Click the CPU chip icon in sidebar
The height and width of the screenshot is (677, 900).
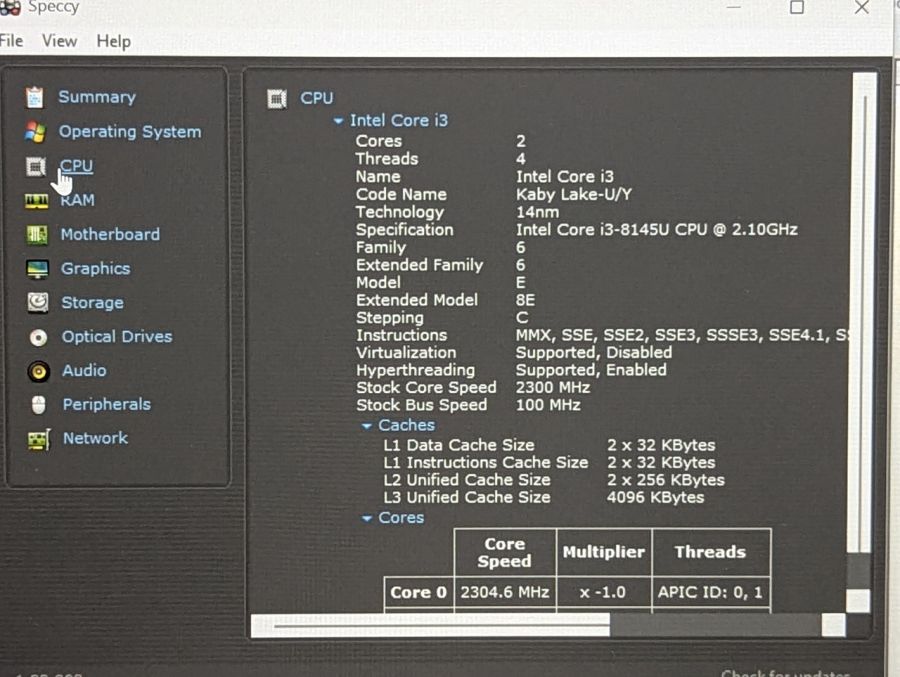(x=36, y=167)
